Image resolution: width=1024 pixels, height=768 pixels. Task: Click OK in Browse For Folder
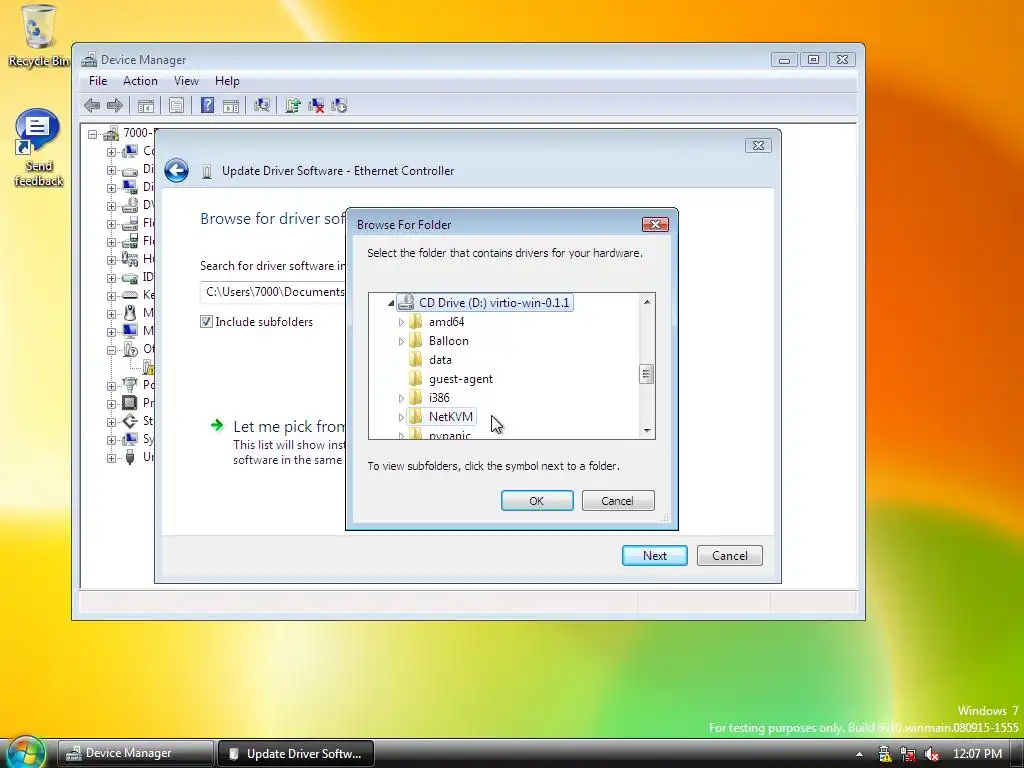tap(537, 501)
